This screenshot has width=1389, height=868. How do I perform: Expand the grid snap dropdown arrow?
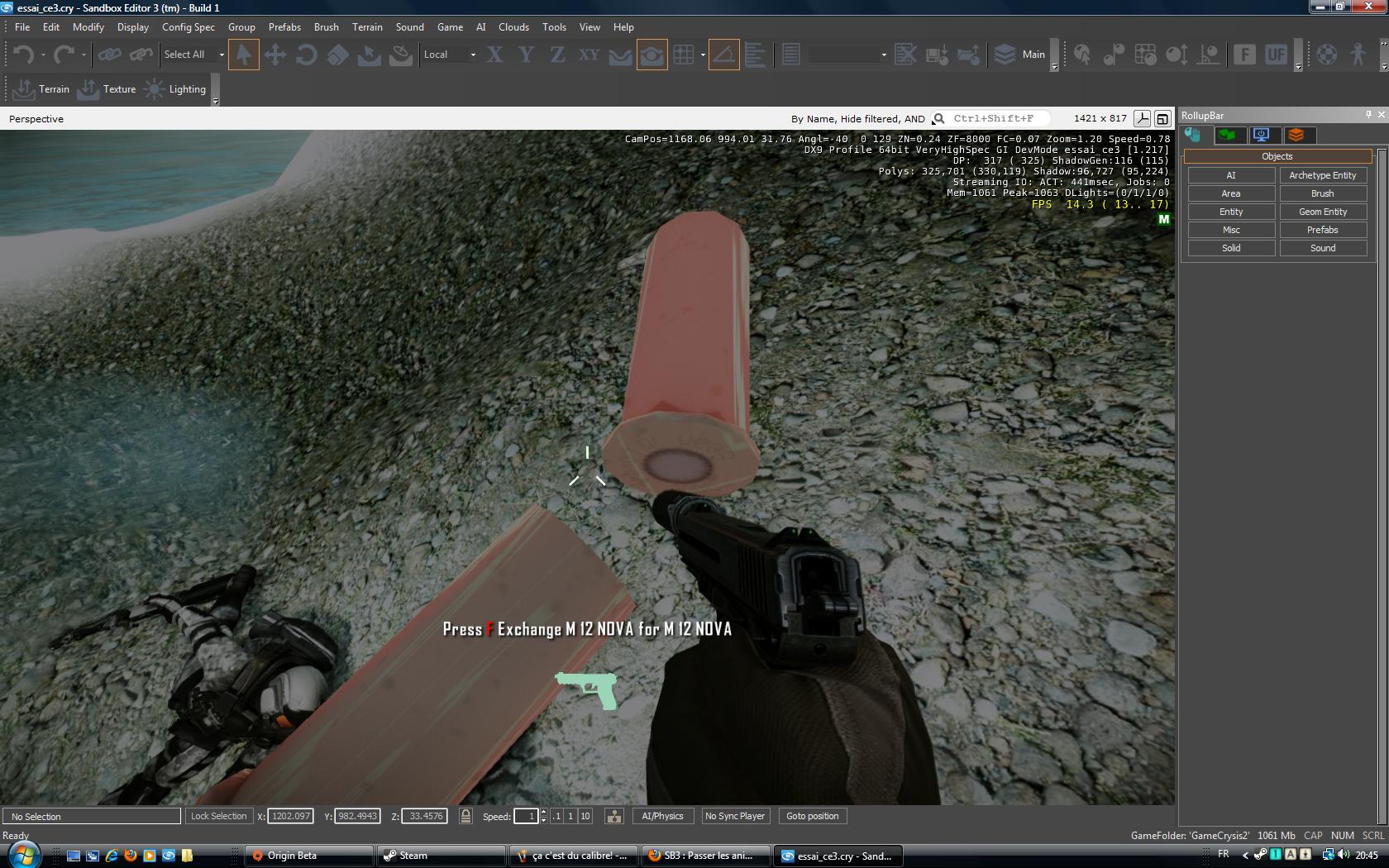(x=703, y=55)
